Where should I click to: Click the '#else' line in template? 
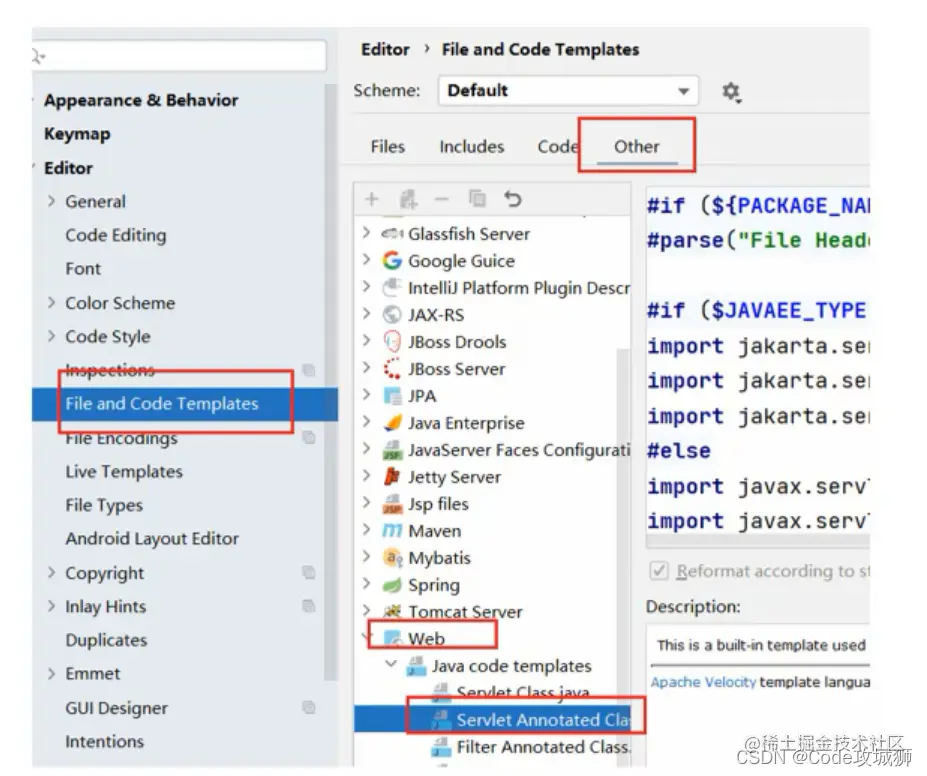point(679,451)
